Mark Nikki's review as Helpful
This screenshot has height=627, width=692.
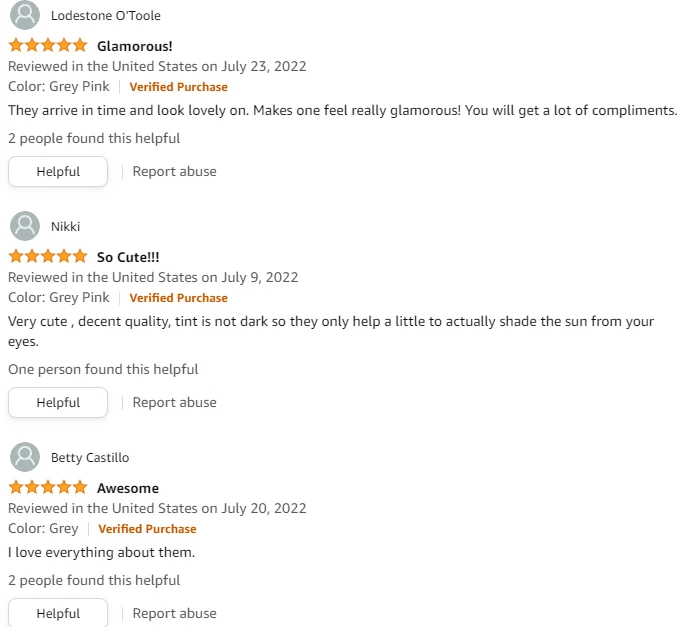coord(58,402)
